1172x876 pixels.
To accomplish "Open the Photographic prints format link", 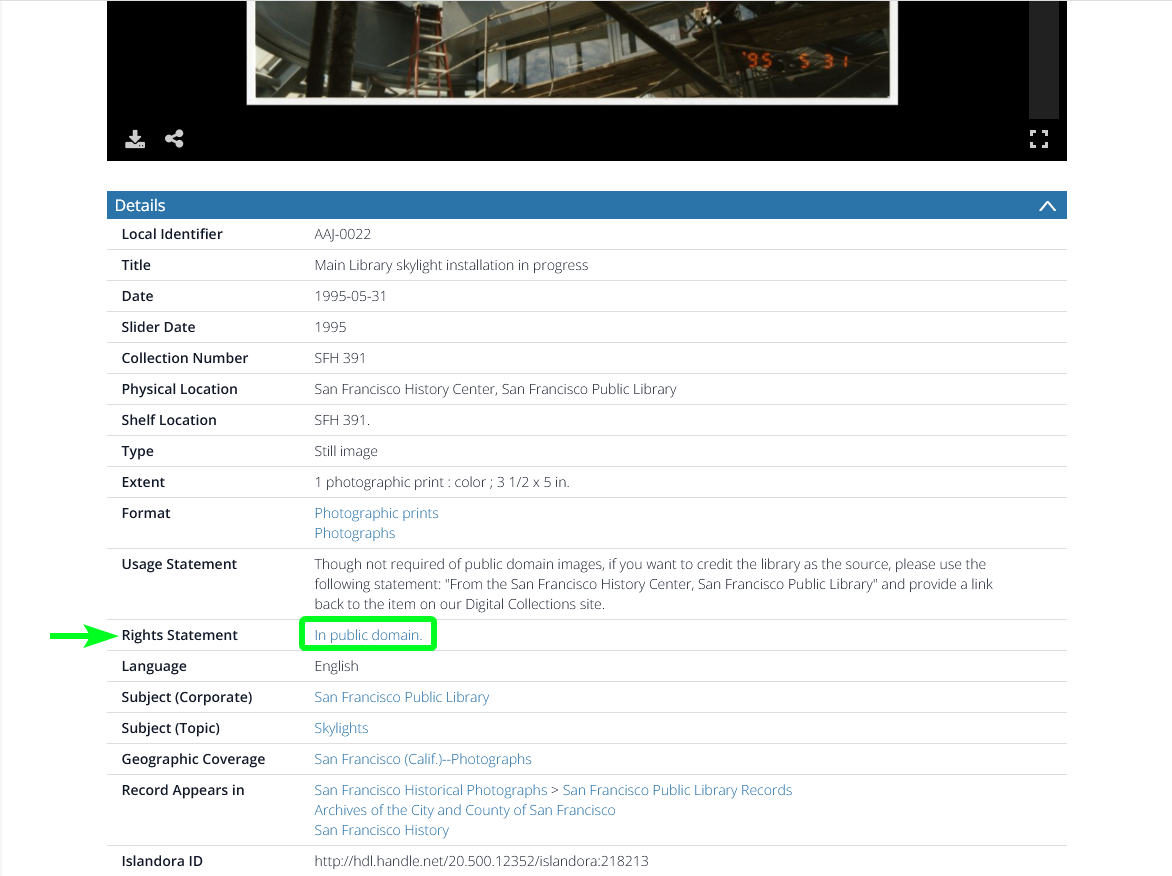I will 376,513.
